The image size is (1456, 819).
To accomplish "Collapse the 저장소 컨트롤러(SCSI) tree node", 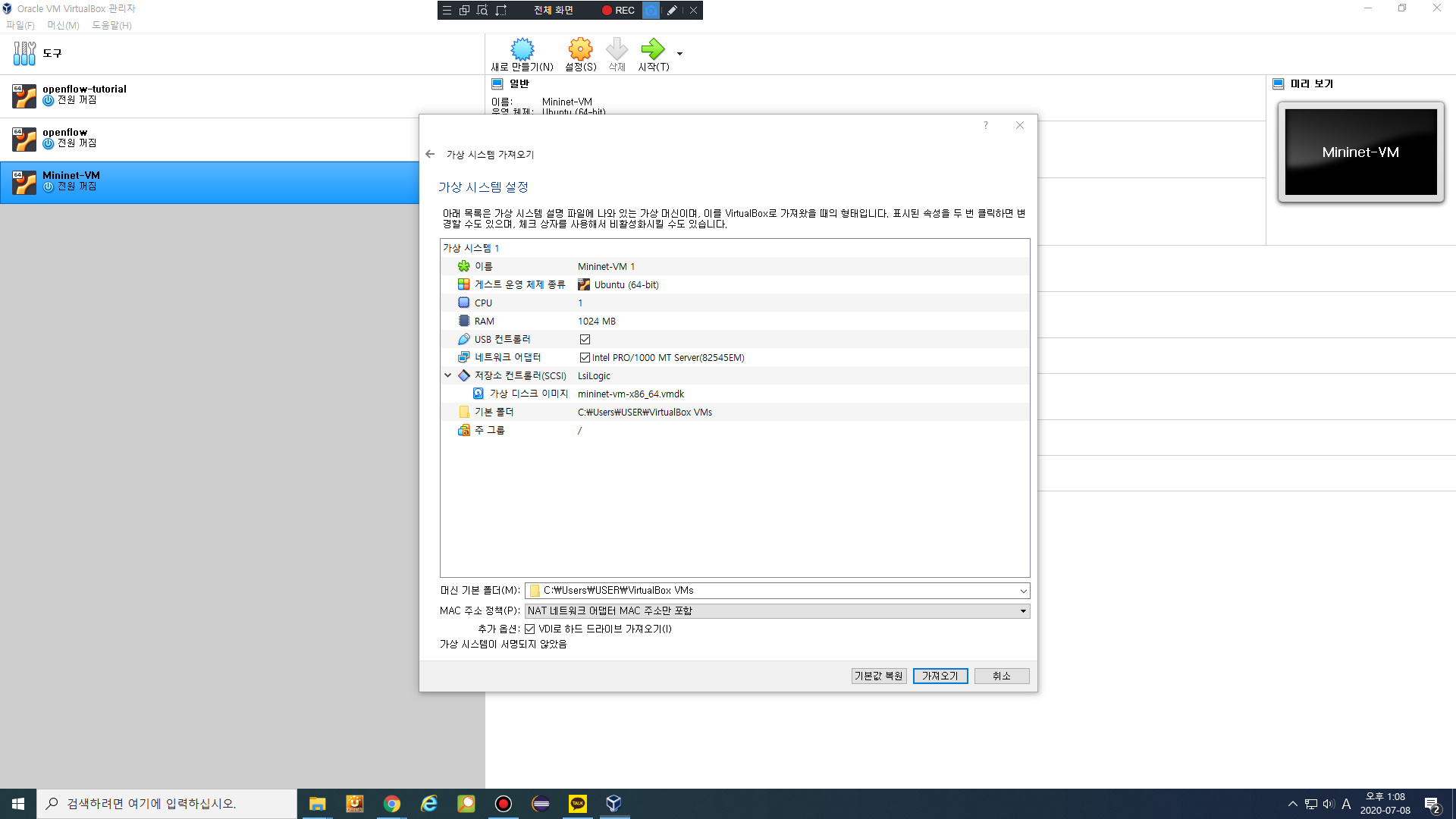I will coord(447,375).
